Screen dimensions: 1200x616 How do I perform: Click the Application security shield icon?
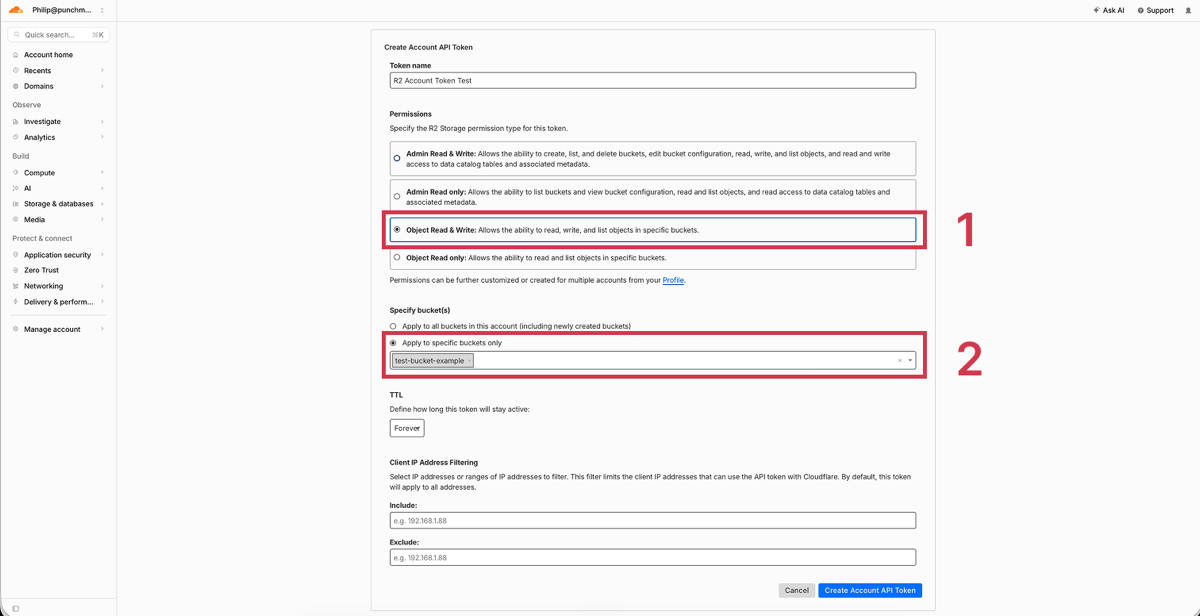click(x=16, y=255)
